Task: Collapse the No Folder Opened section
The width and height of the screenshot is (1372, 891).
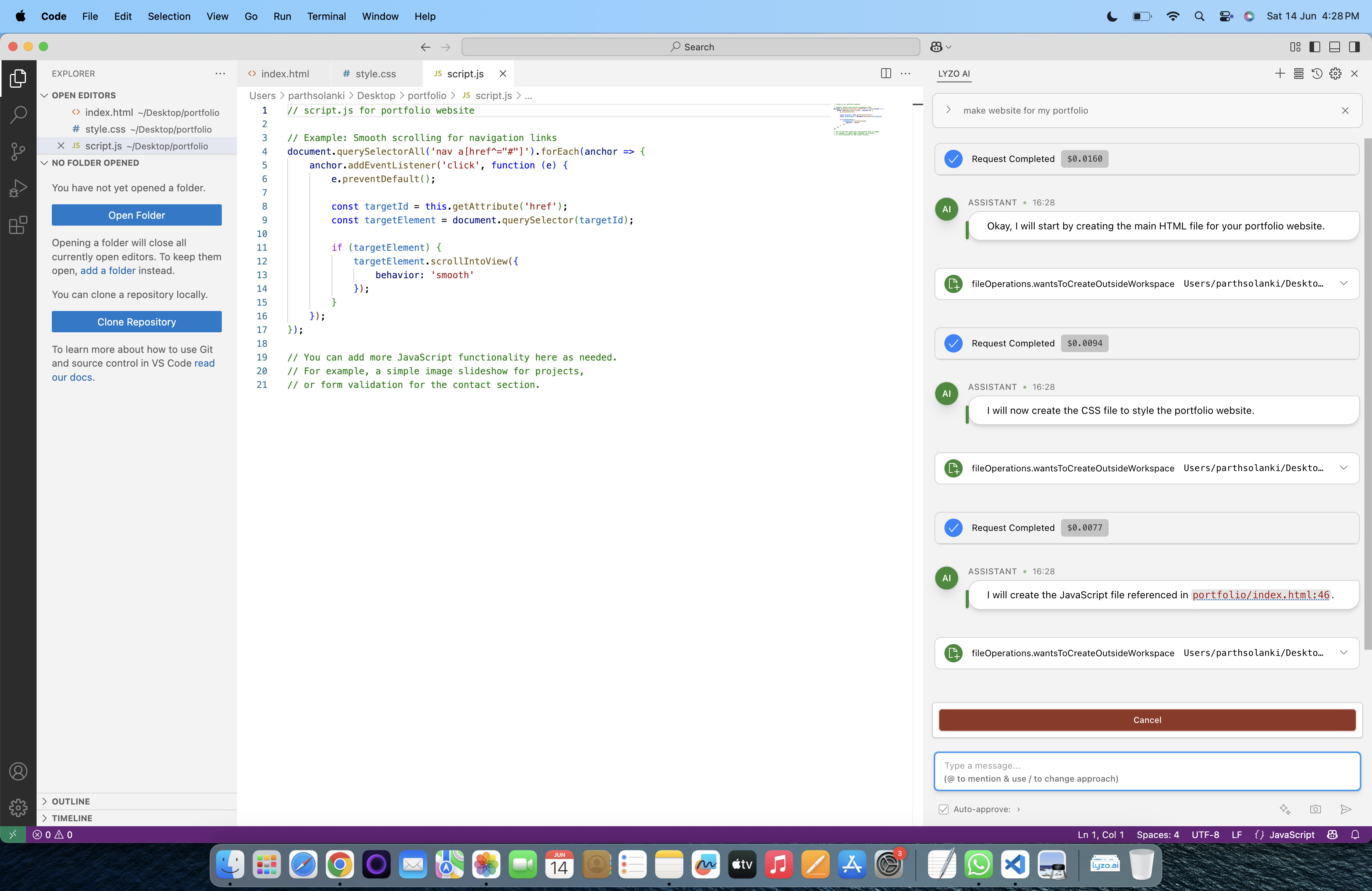Action: point(44,162)
